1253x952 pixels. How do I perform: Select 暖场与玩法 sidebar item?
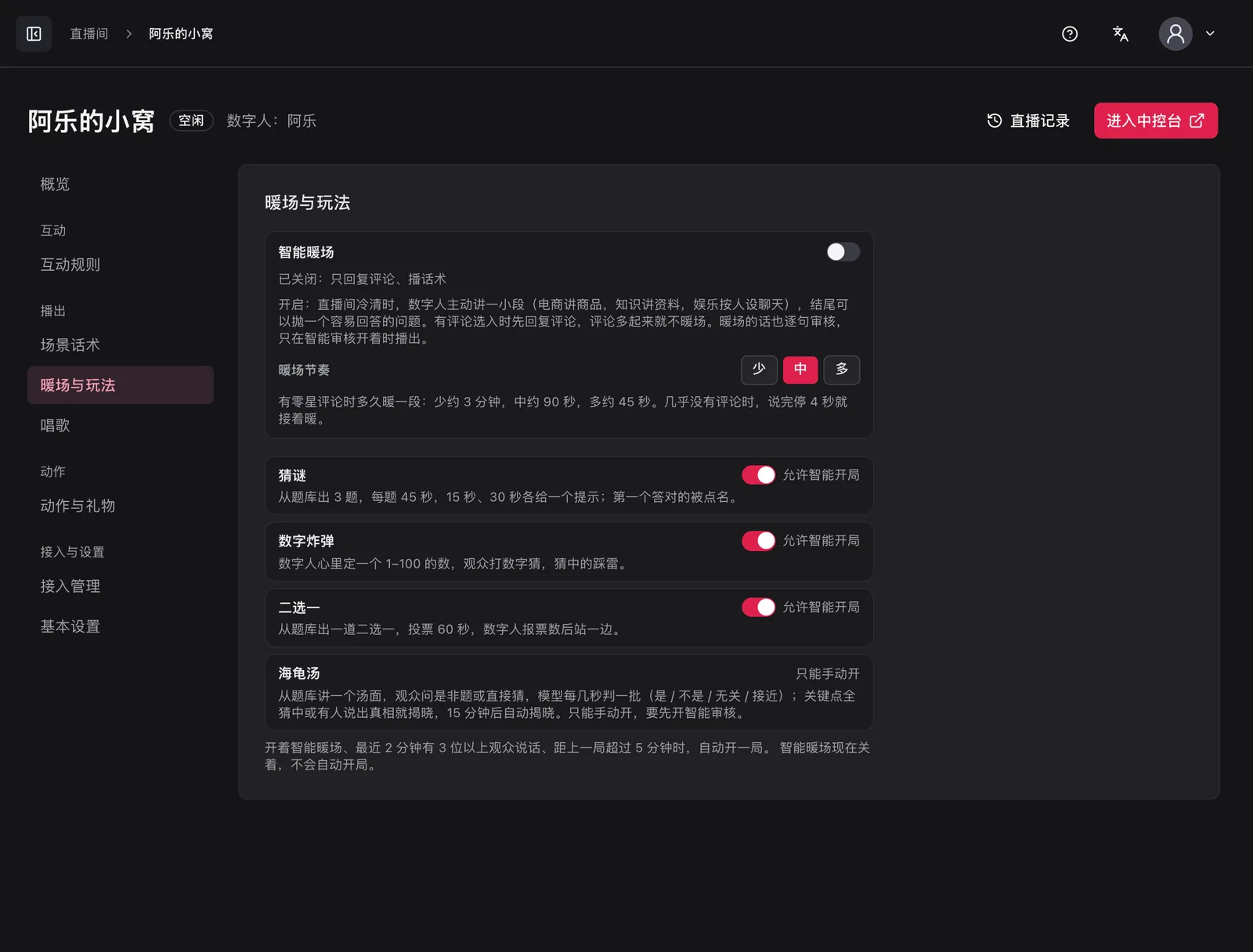(x=121, y=385)
